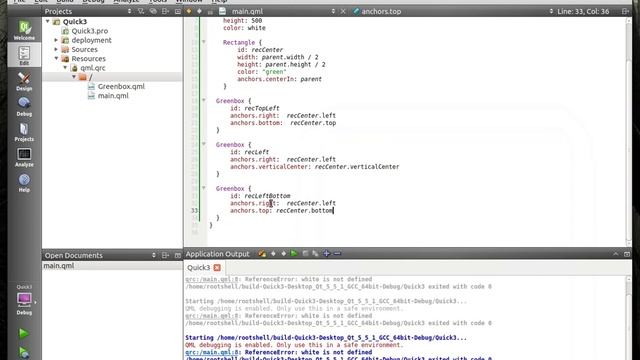This screenshot has height=360, width=640.
Task: Split the Projects side panel
Action: point(165,11)
